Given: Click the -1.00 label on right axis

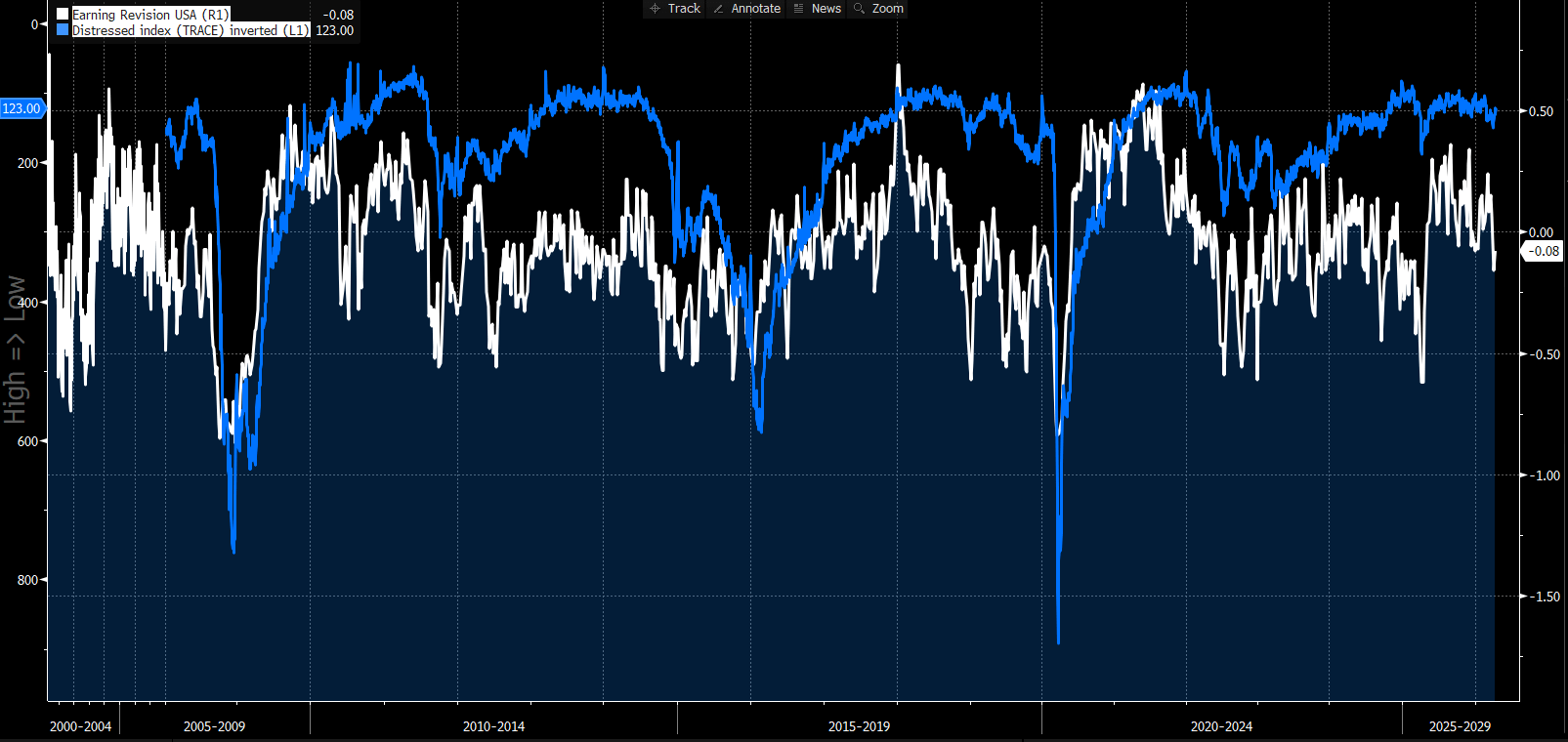Looking at the screenshot, I should [x=1544, y=475].
